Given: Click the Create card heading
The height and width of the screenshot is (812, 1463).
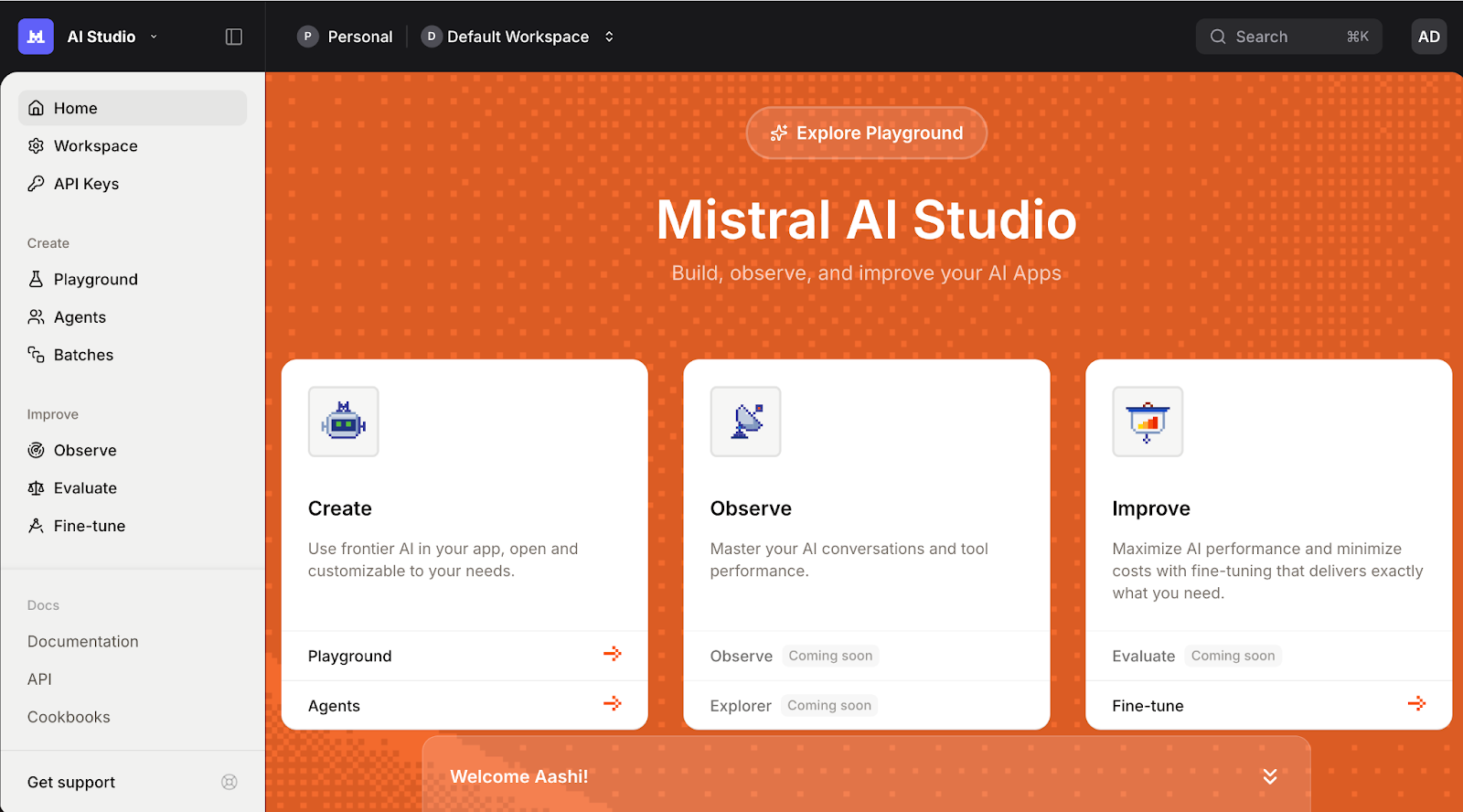Looking at the screenshot, I should [x=340, y=508].
